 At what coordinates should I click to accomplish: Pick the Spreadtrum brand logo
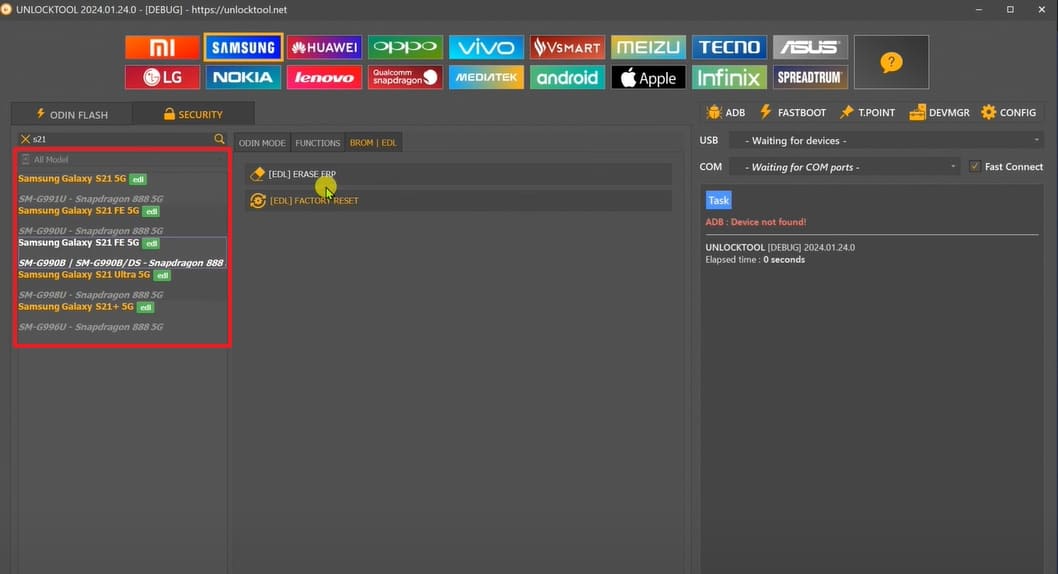pyautogui.click(x=810, y=78)
